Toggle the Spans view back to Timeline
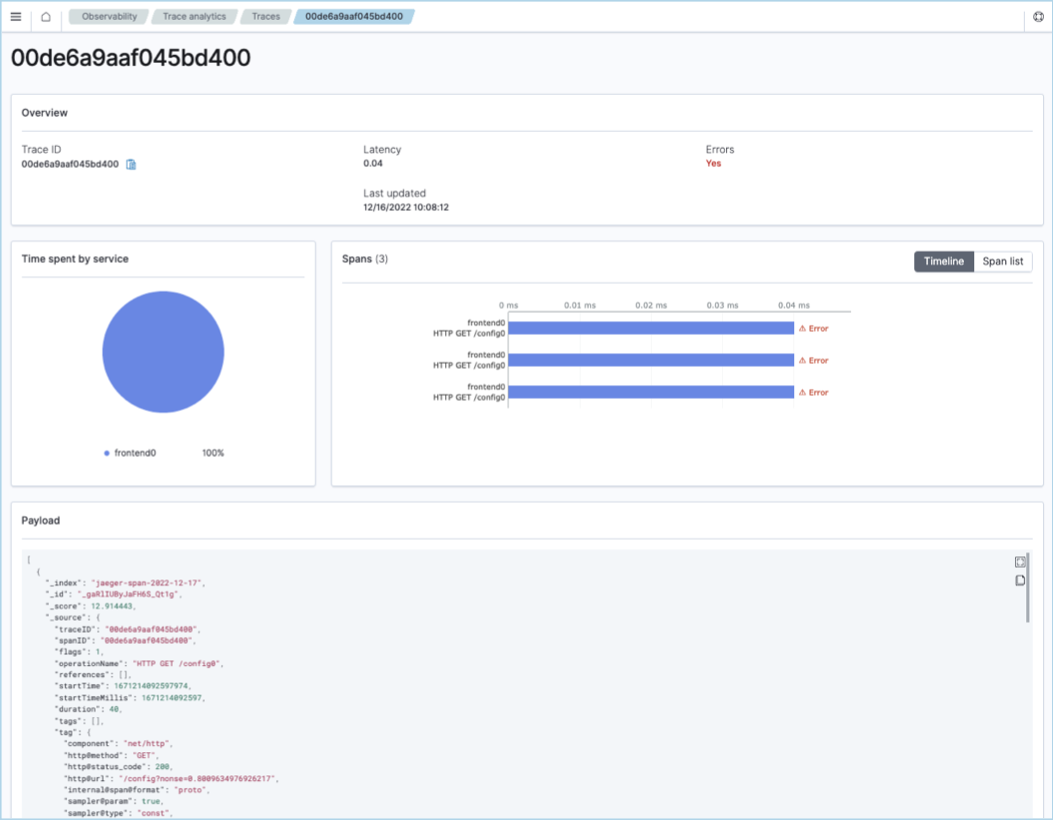Image resolution: width=1053 pixels, height=820 pixels. point(942,261)
